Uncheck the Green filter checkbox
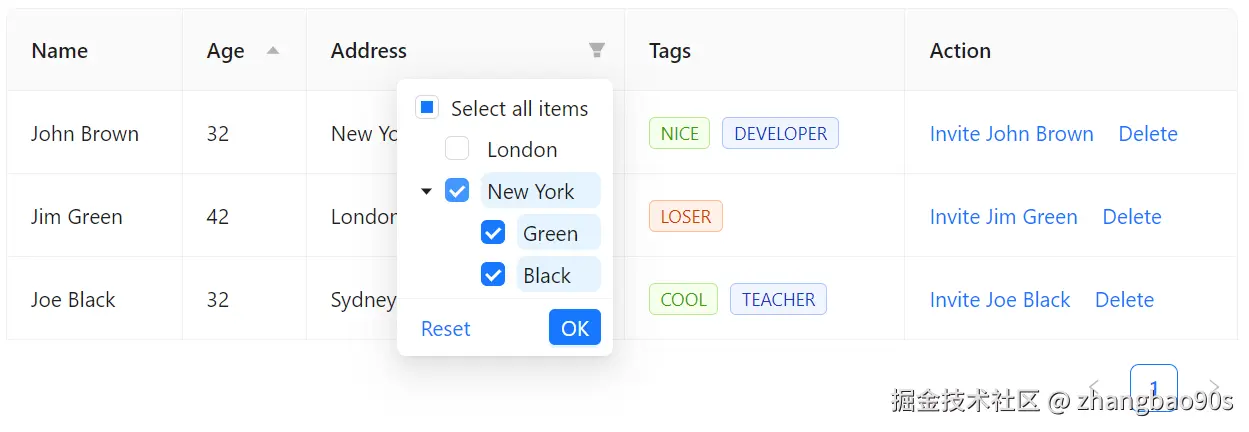1249x432 pixels. [x=493, y=233]
